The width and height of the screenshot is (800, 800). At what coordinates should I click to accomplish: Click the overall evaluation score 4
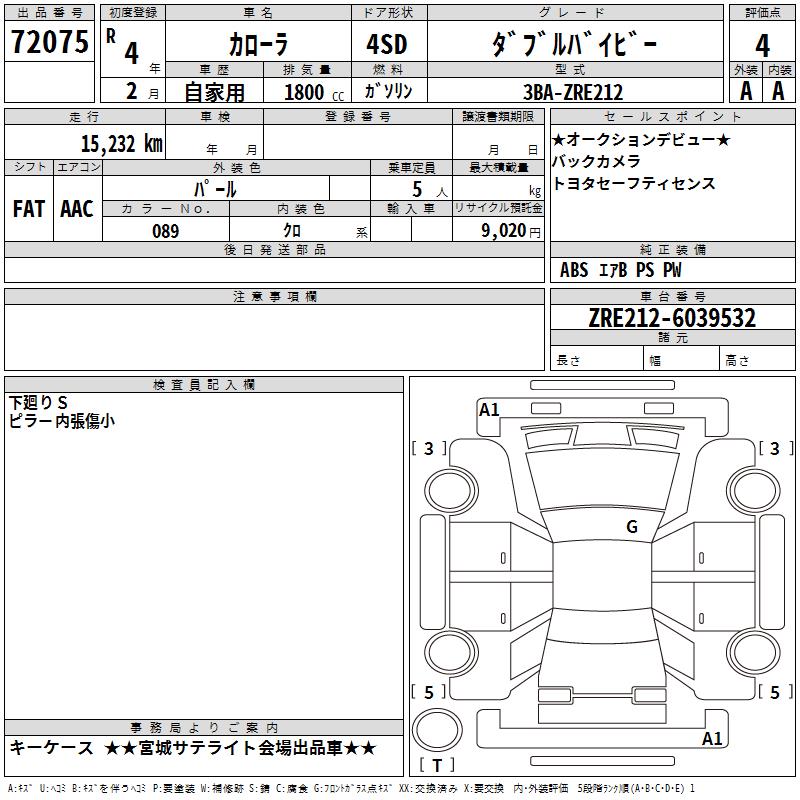762,45
